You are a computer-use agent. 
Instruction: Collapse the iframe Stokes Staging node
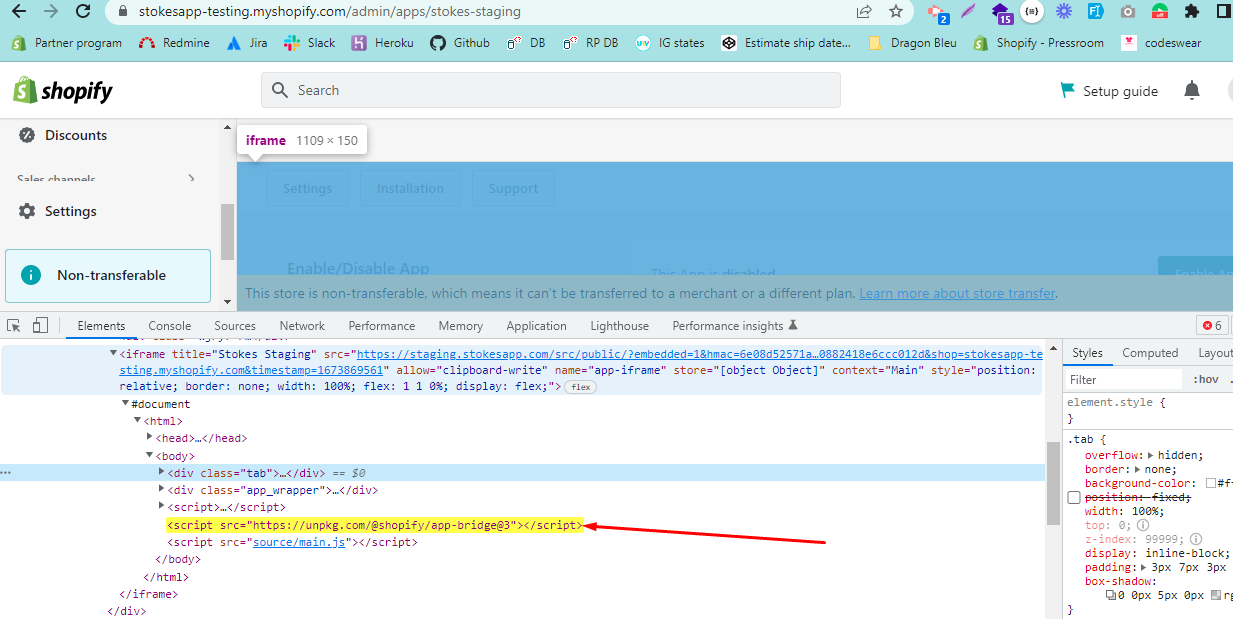tap(113, 353)
